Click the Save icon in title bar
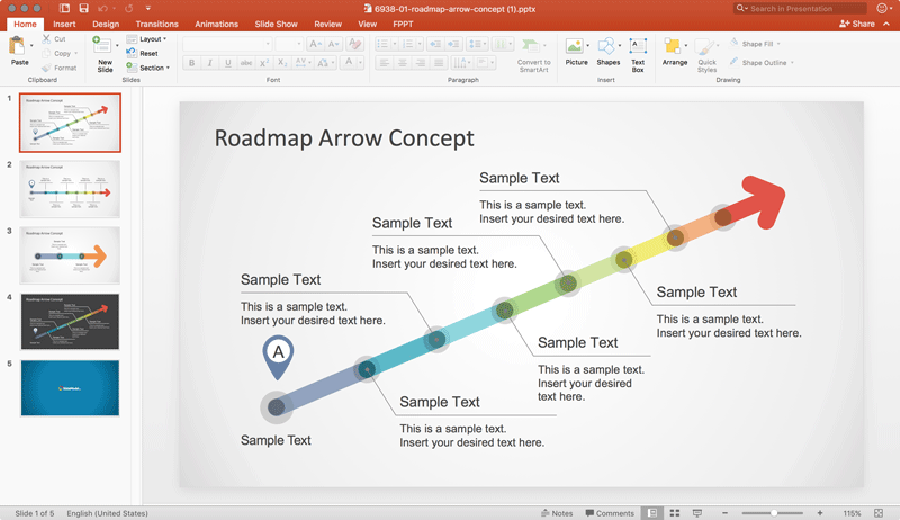This screenshot has height=520, width=900. [84, 8]
